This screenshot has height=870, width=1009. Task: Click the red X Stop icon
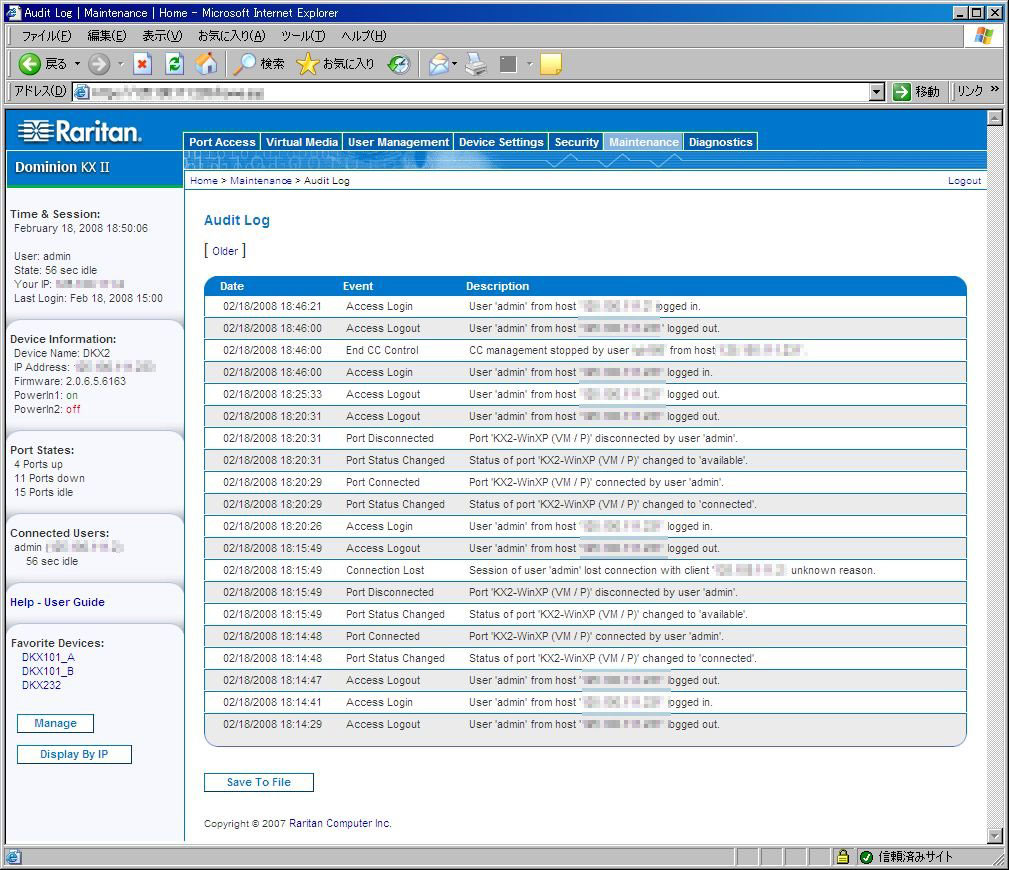click(142, 64)
